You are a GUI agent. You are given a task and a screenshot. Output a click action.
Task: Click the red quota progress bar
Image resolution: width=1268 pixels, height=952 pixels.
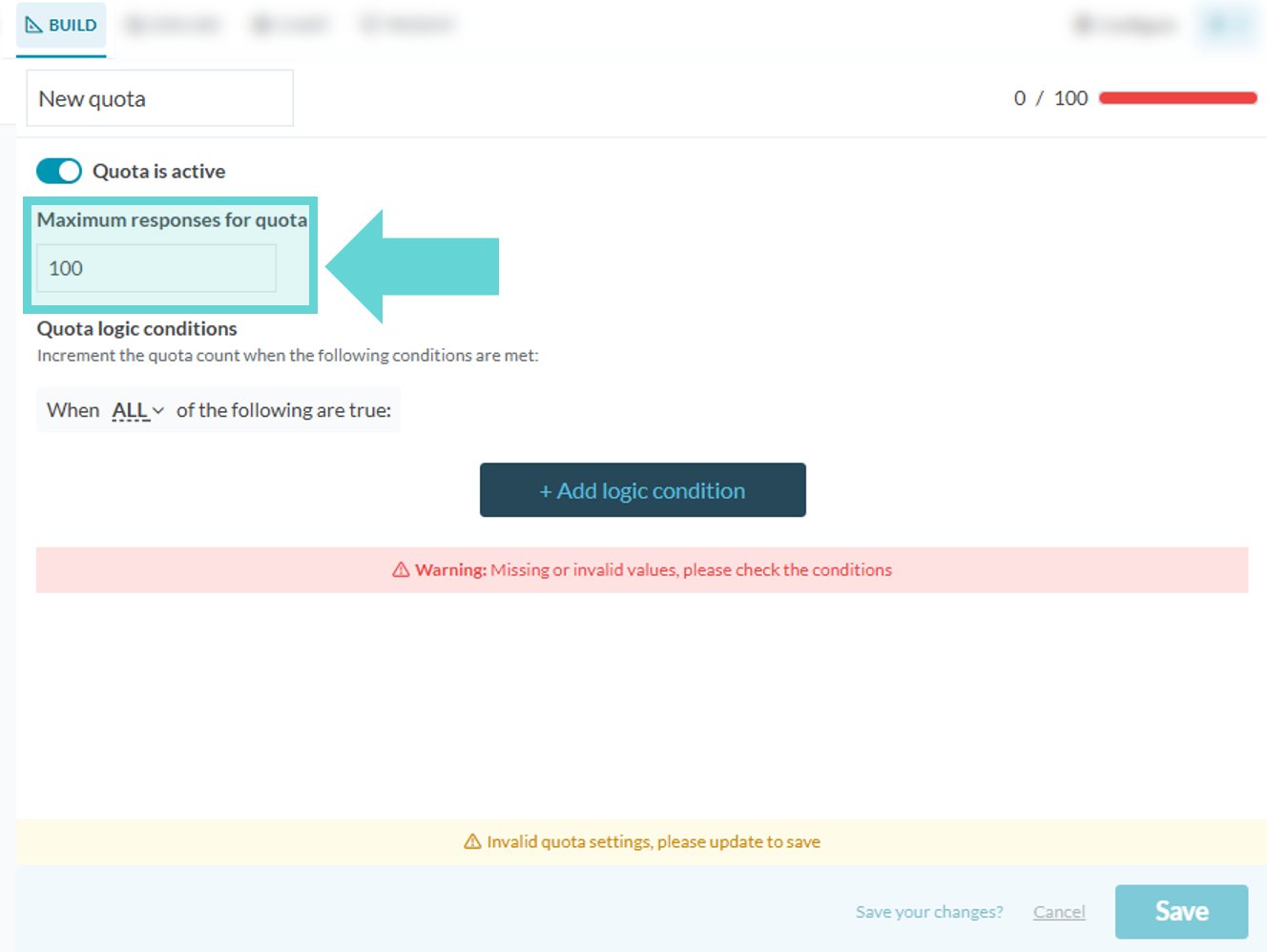click(x=1178, y=97)
